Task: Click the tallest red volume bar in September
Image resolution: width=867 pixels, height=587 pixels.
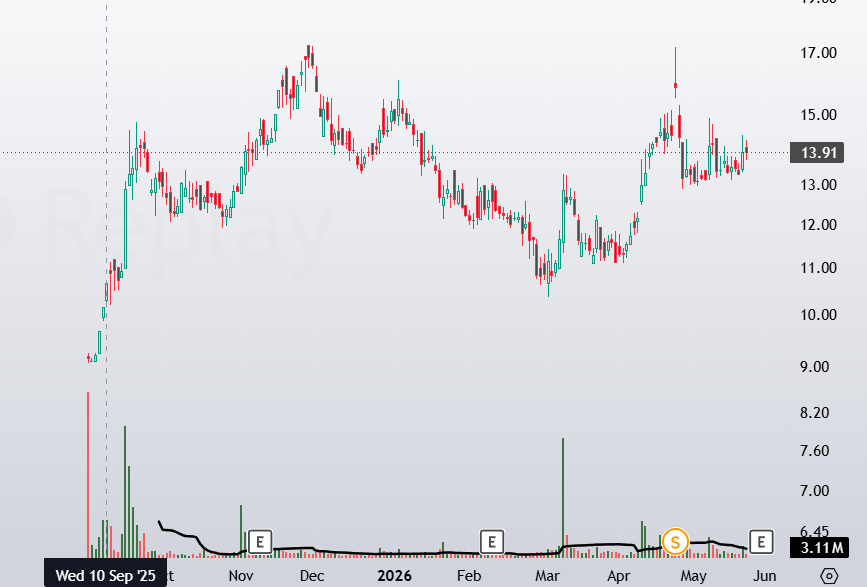Action: click(x=88, y=474)
